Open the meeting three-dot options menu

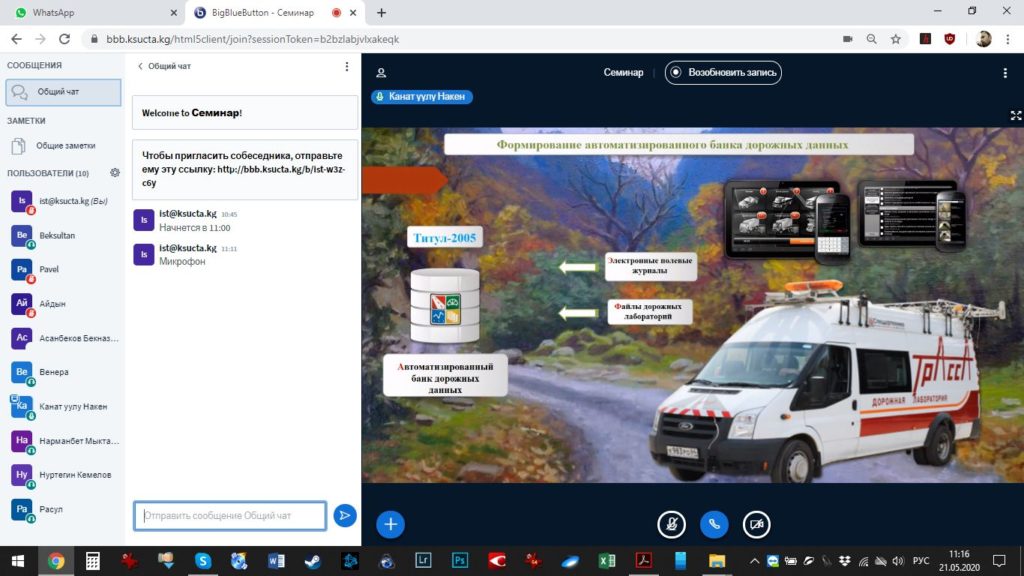click(x=1005, y=73)
